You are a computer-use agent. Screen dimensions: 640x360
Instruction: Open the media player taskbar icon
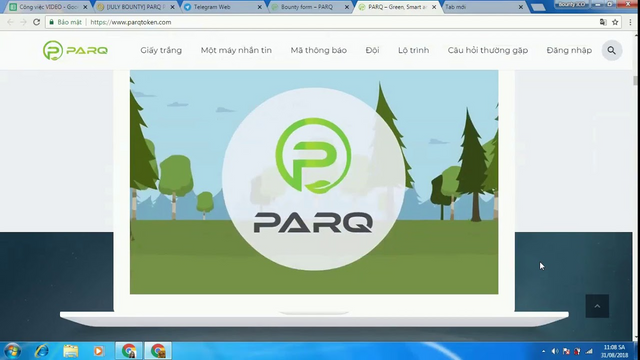(x=98, y=351)
